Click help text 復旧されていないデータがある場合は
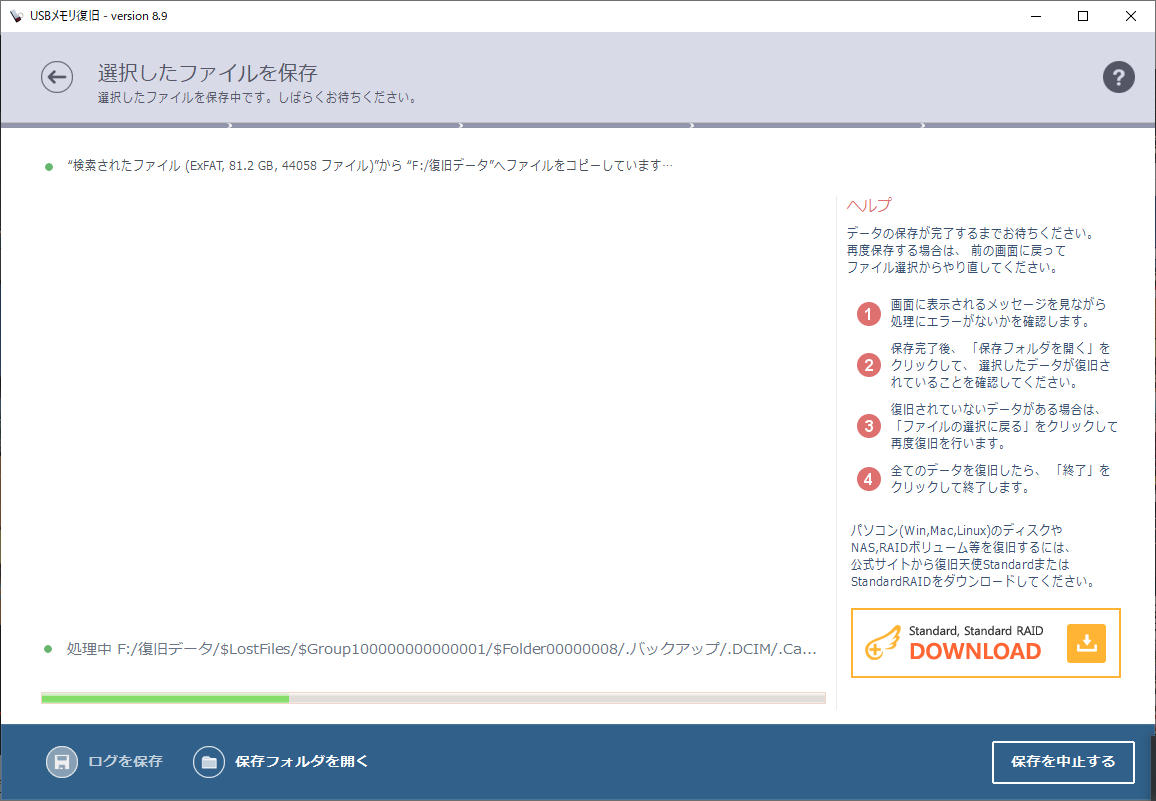This screenshot has width=1156, height=801. 996,409
